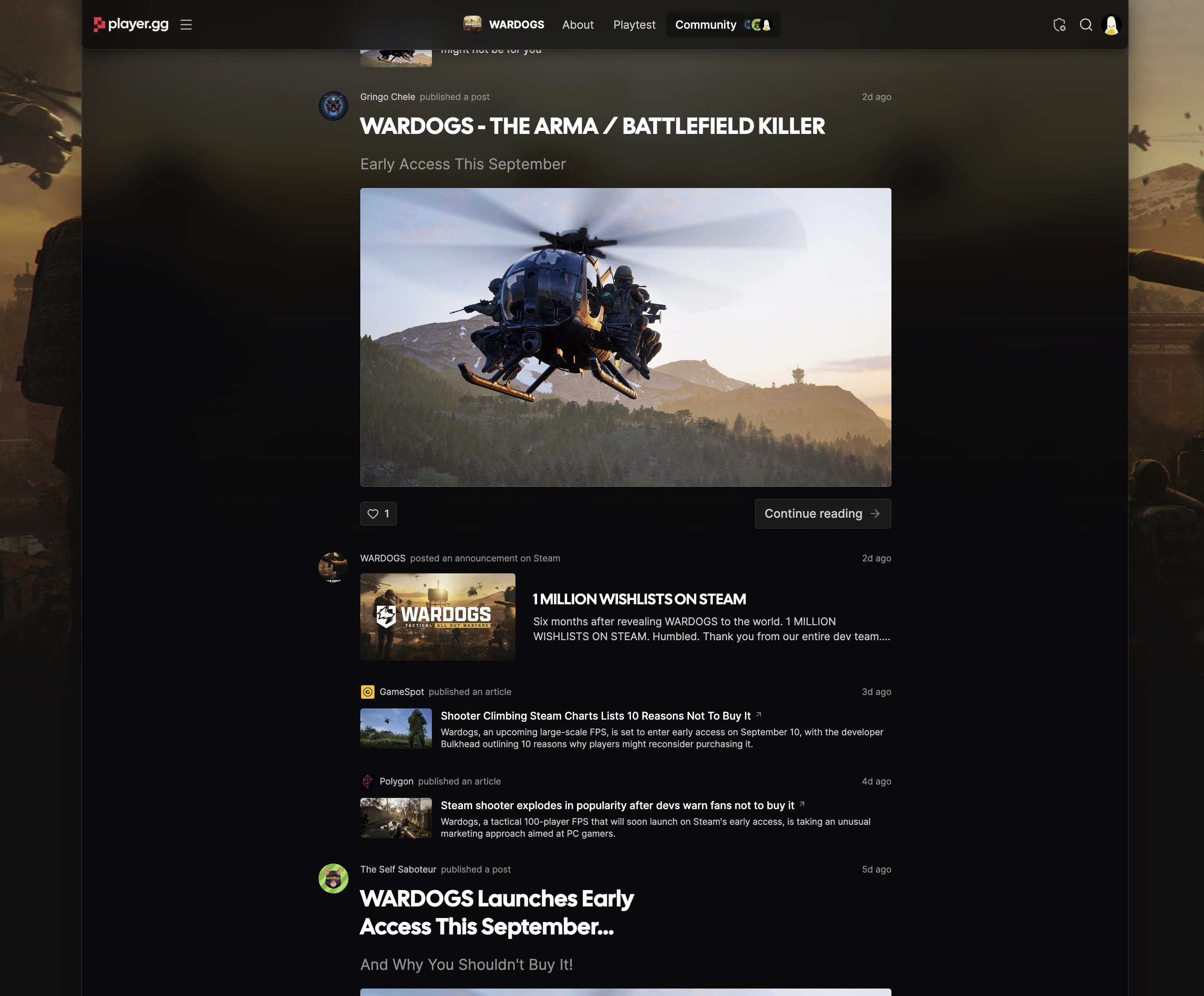
Task: Click the '4d ago' timestamp on Polygon article
Action: [x=876, y=781]
